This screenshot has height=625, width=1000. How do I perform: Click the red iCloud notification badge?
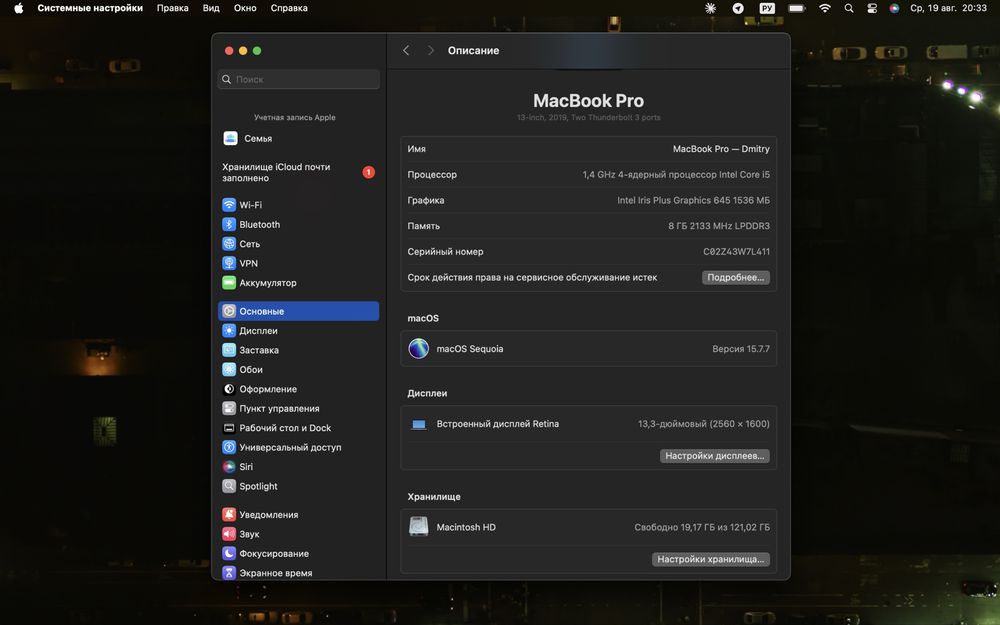pos(369,172)
